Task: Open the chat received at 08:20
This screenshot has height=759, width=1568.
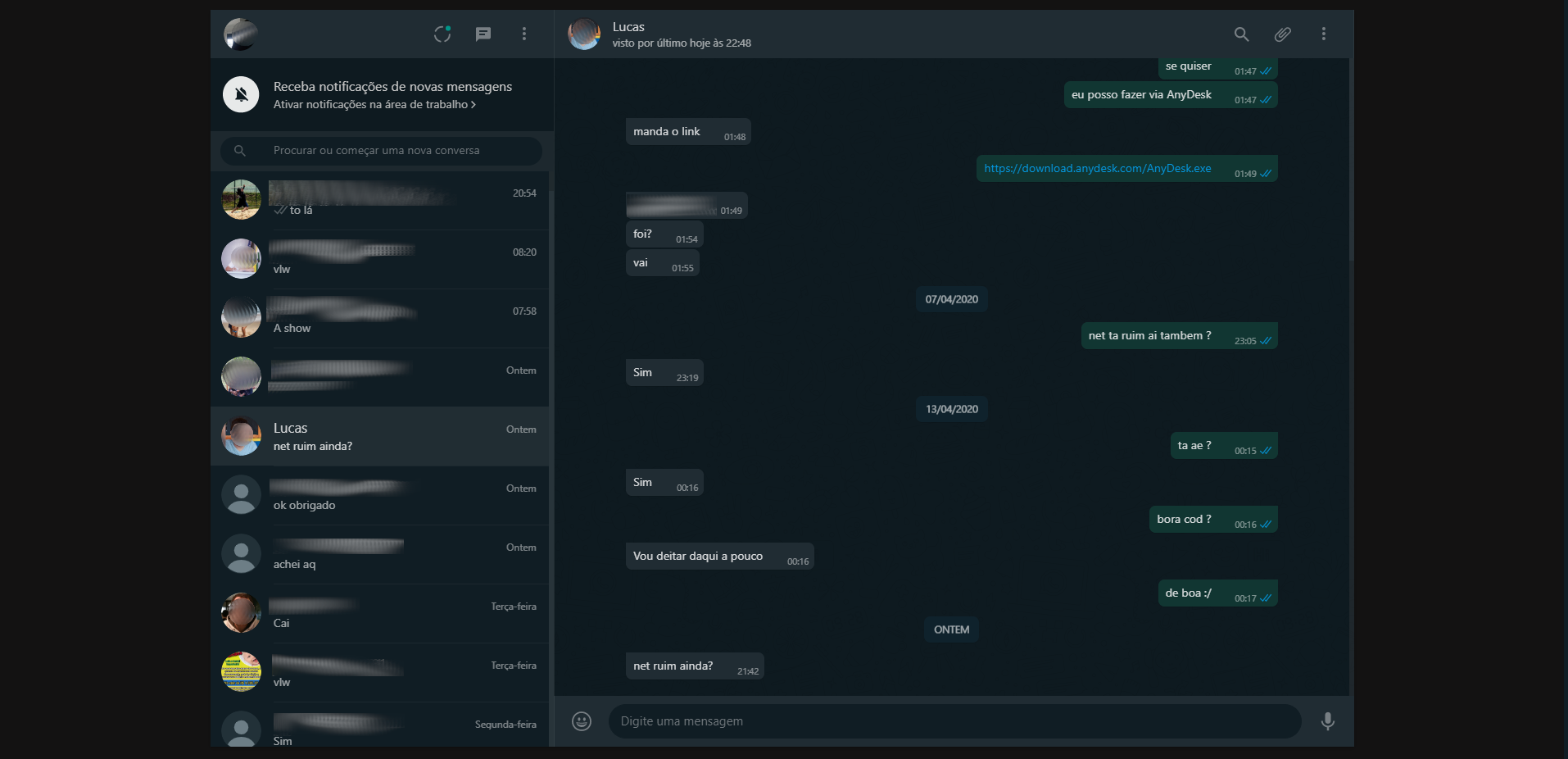Action: 380,259
